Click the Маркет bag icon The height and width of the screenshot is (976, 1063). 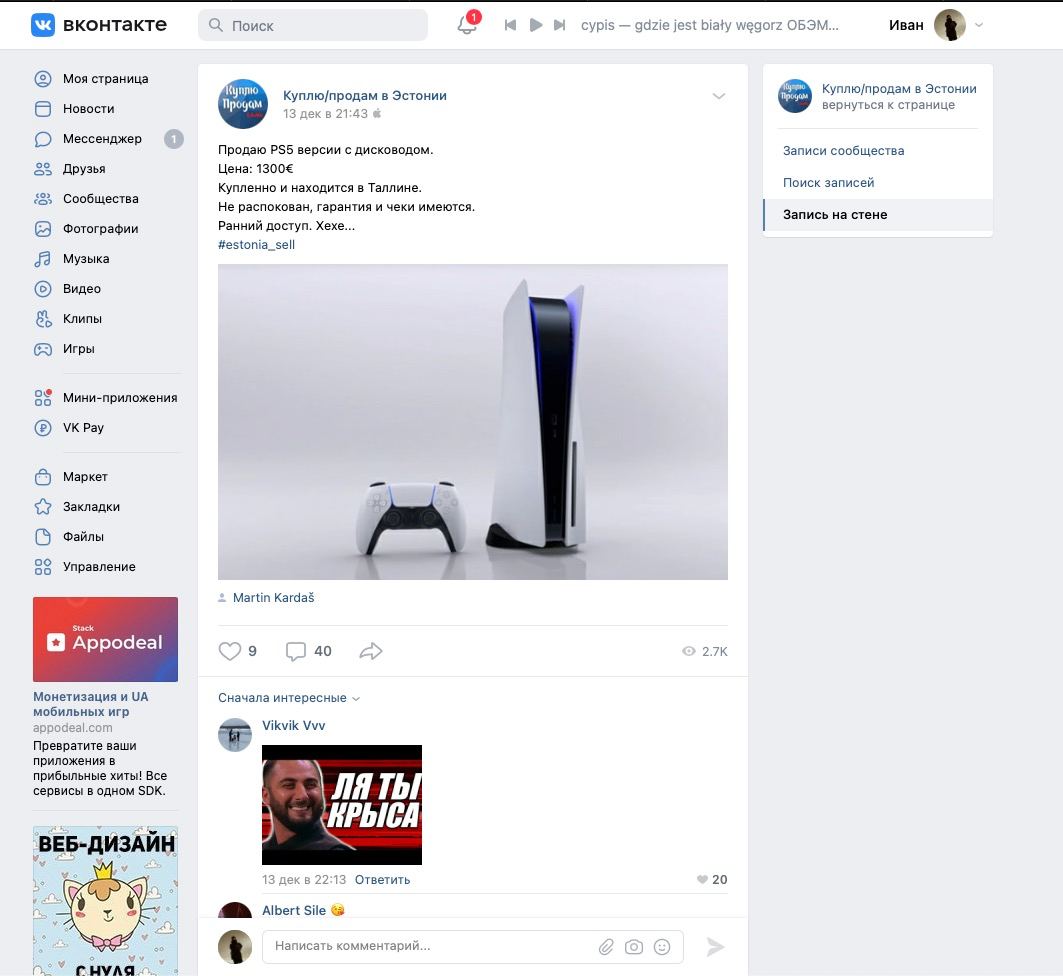click(x=43, y=477)
